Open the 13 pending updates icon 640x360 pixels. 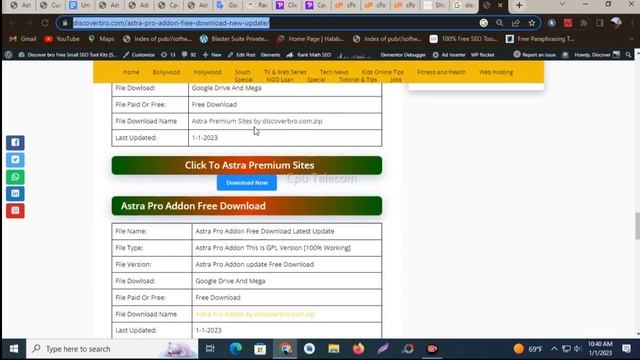pos(168,55)
